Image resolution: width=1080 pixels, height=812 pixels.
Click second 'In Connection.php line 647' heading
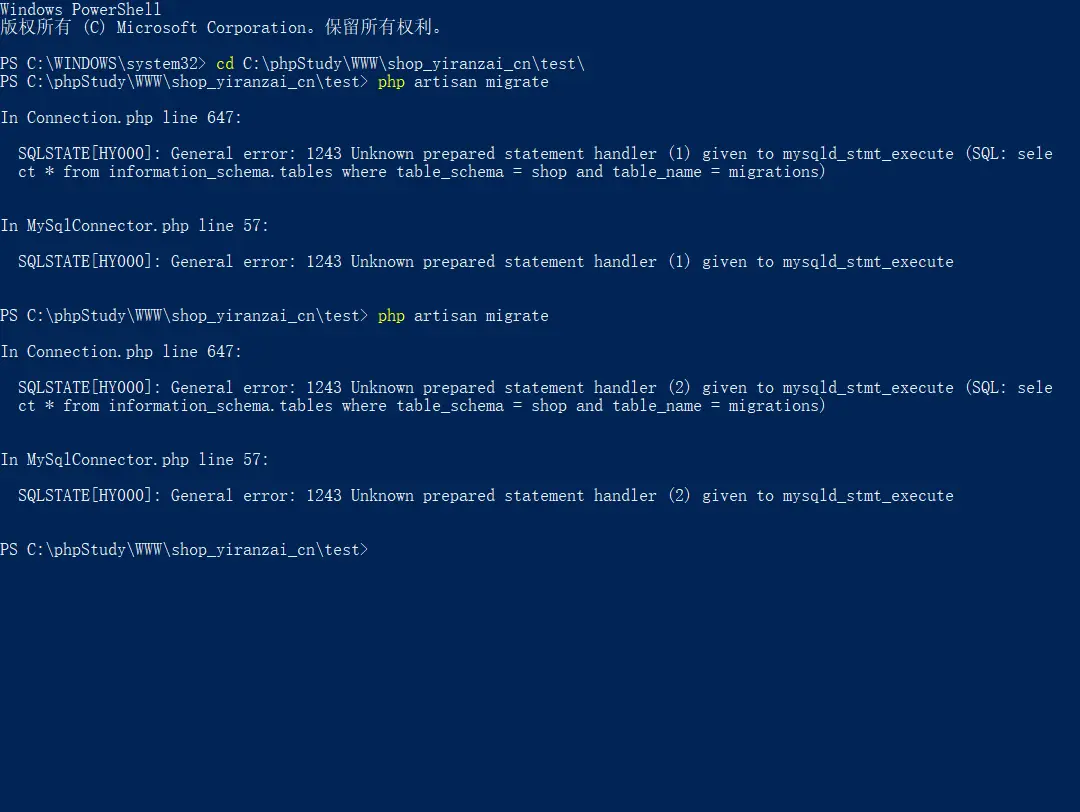(x=121, y=352)
